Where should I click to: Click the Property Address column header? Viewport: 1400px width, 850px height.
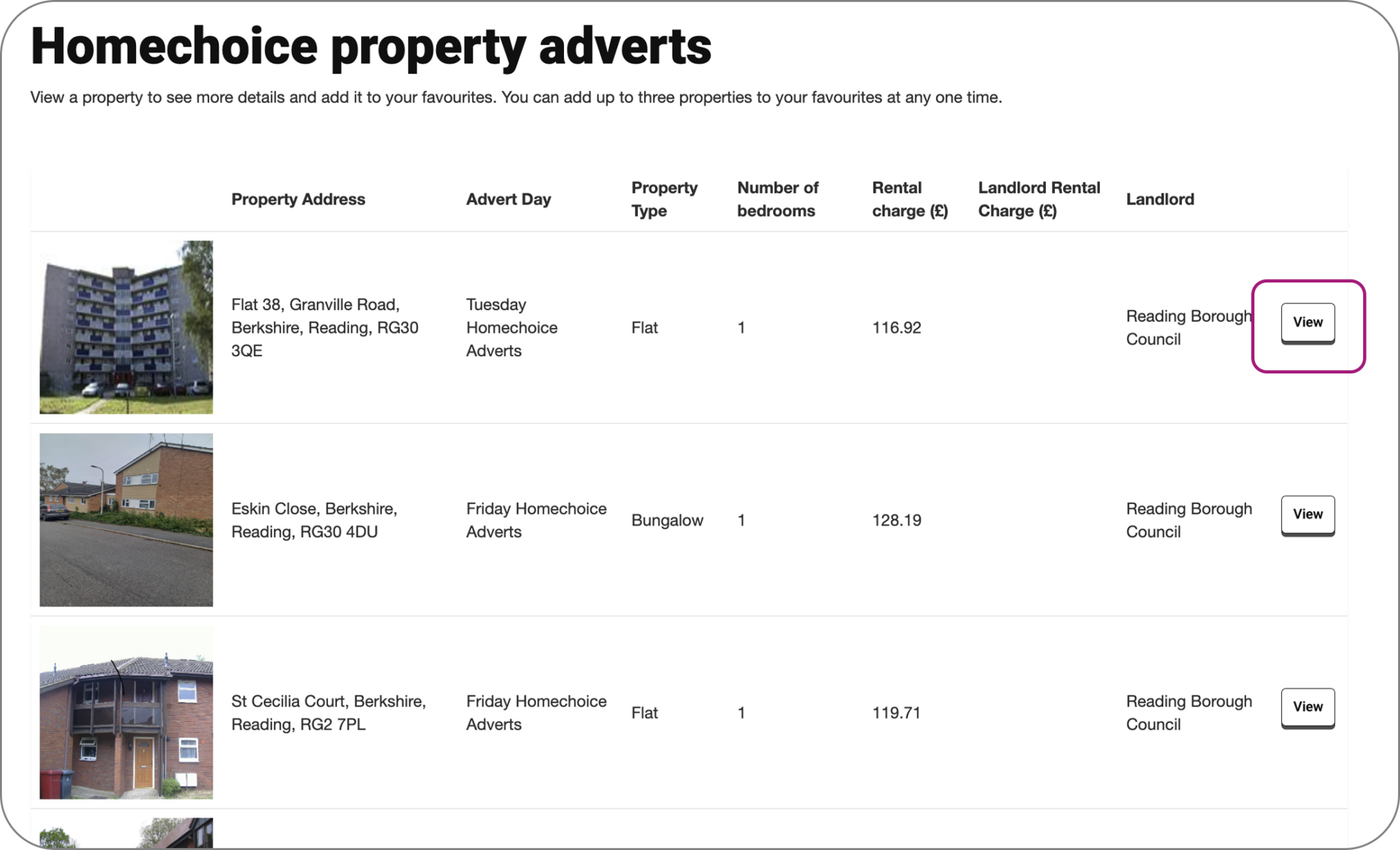coord(298,199)
